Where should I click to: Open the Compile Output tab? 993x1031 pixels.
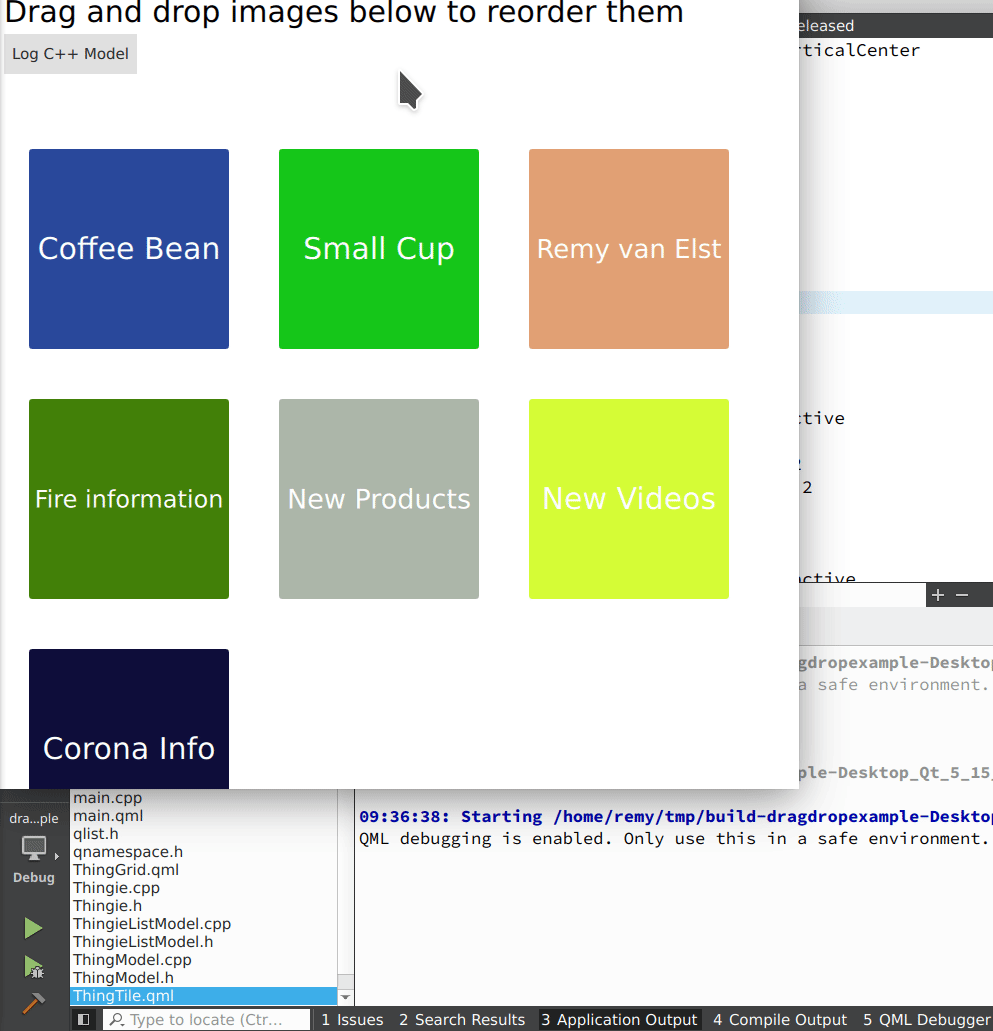pyautogui.click(x=780, y=1020)
